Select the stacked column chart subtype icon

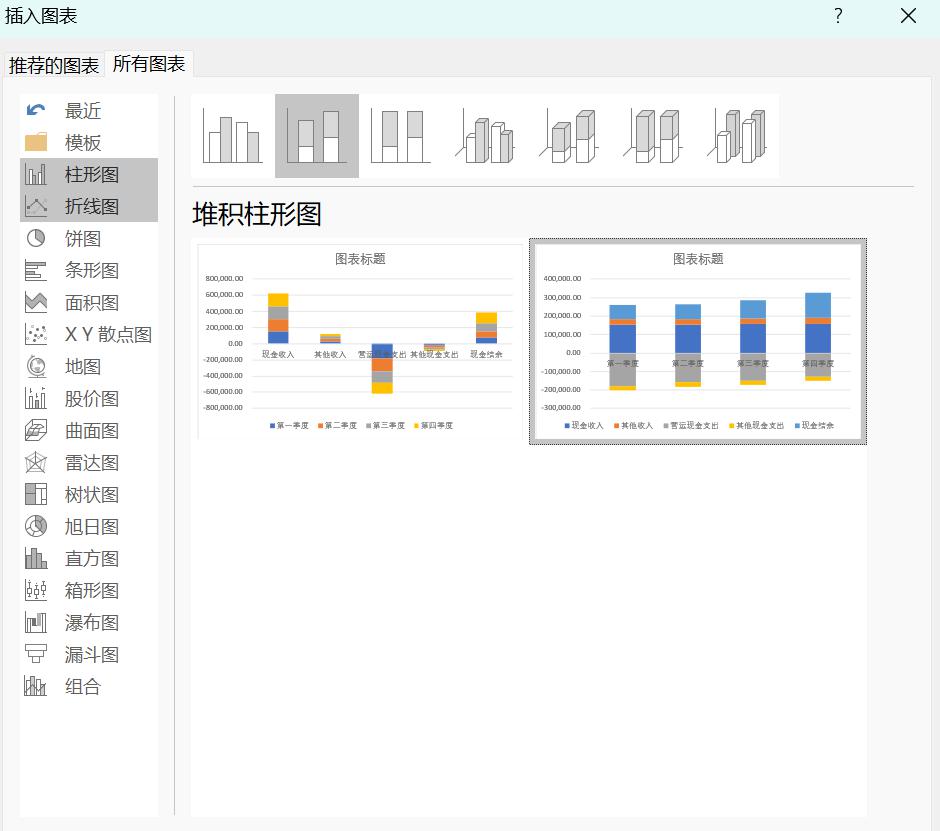click(x=317, y=136)
